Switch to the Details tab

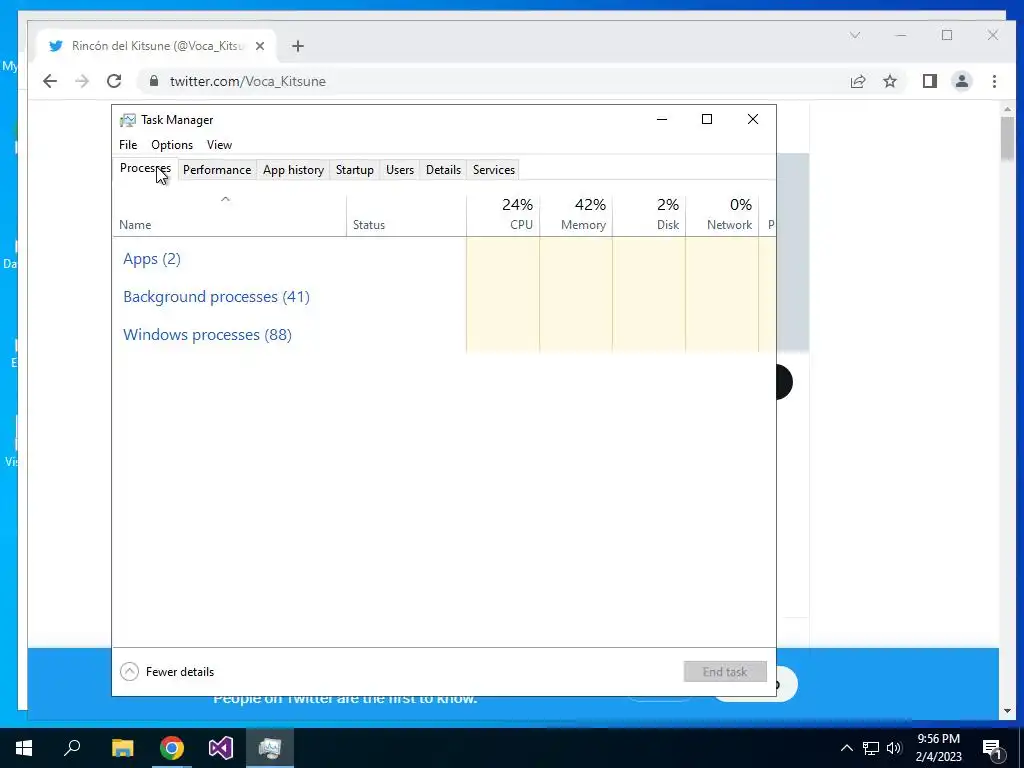[443, 170]
